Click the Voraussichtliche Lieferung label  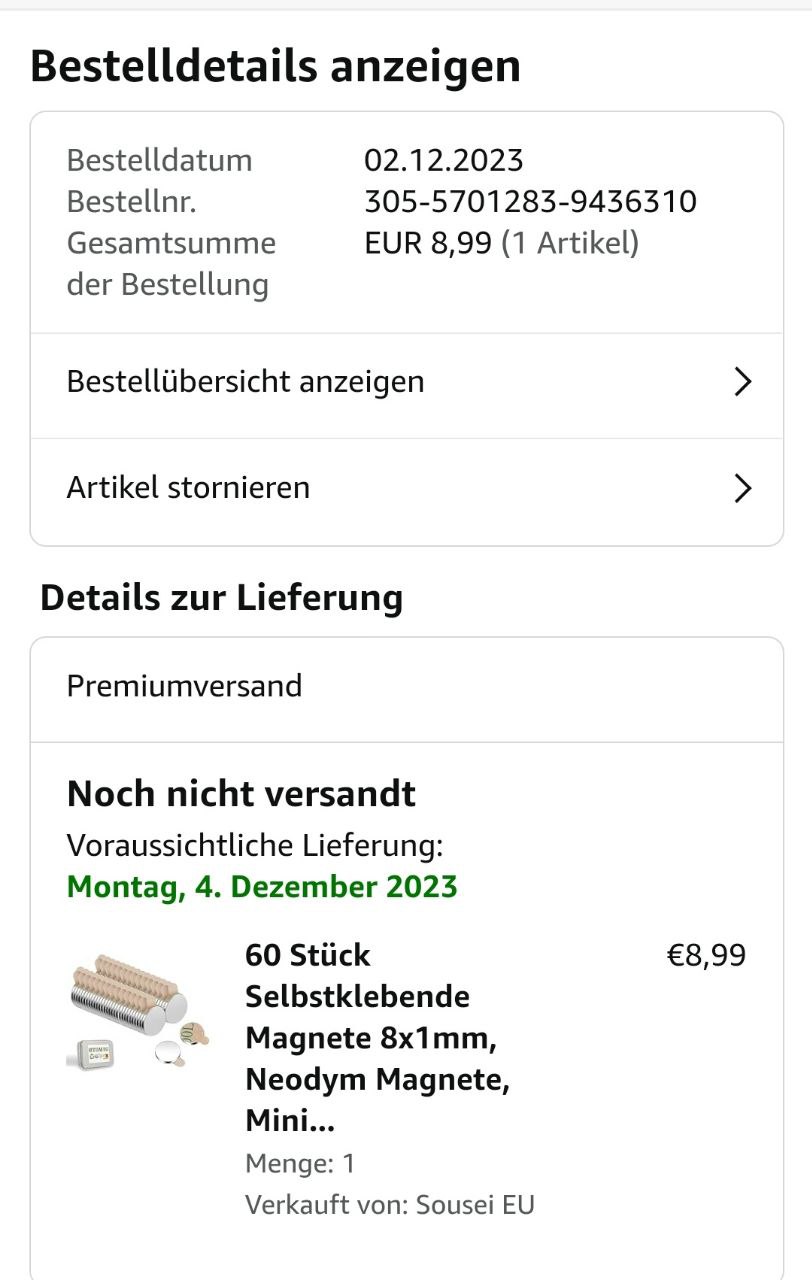pyautogui.click(x=255, y=846)
